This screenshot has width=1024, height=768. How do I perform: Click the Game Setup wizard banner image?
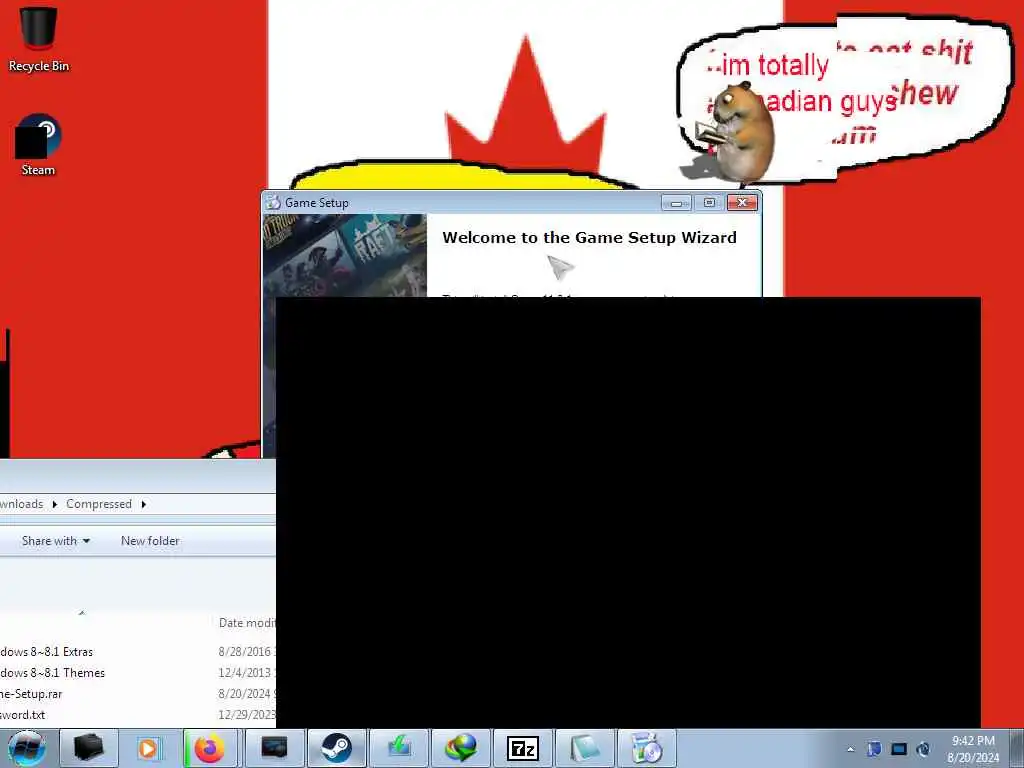pos(345,256)
